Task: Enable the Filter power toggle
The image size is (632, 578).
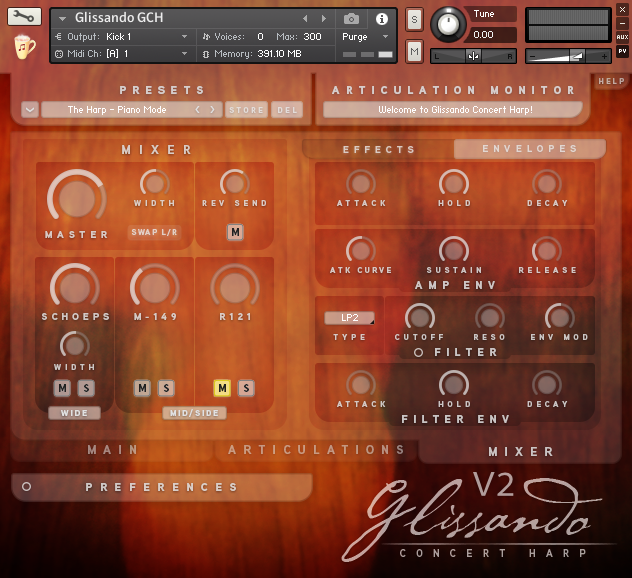Action: 418,353
